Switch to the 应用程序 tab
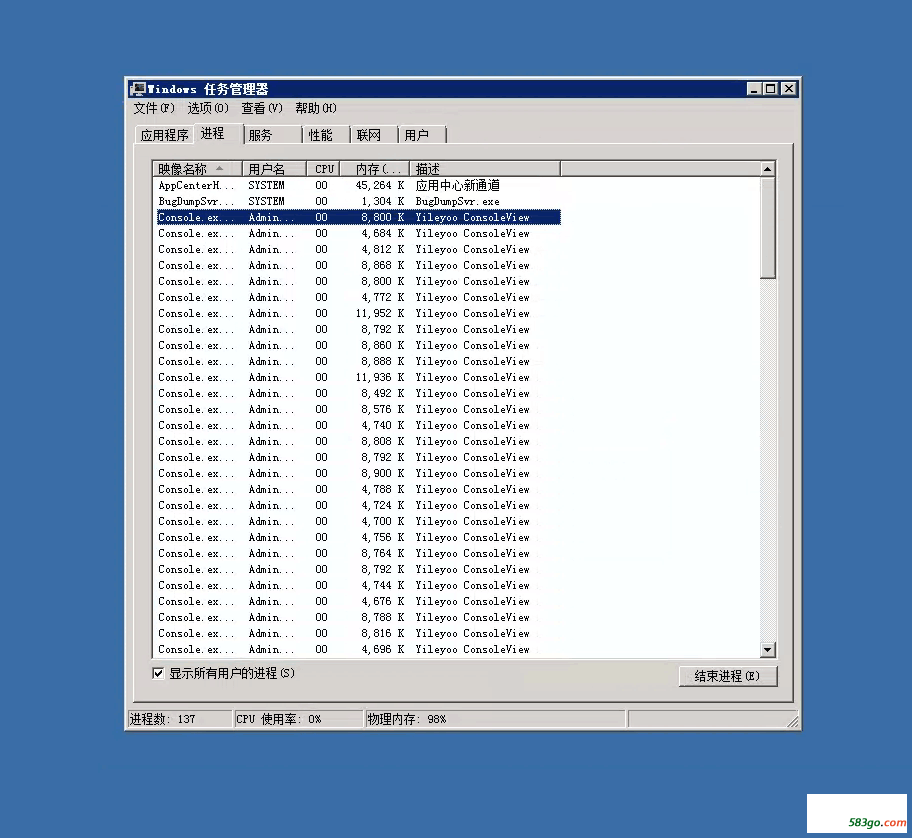 click(165, 135)
